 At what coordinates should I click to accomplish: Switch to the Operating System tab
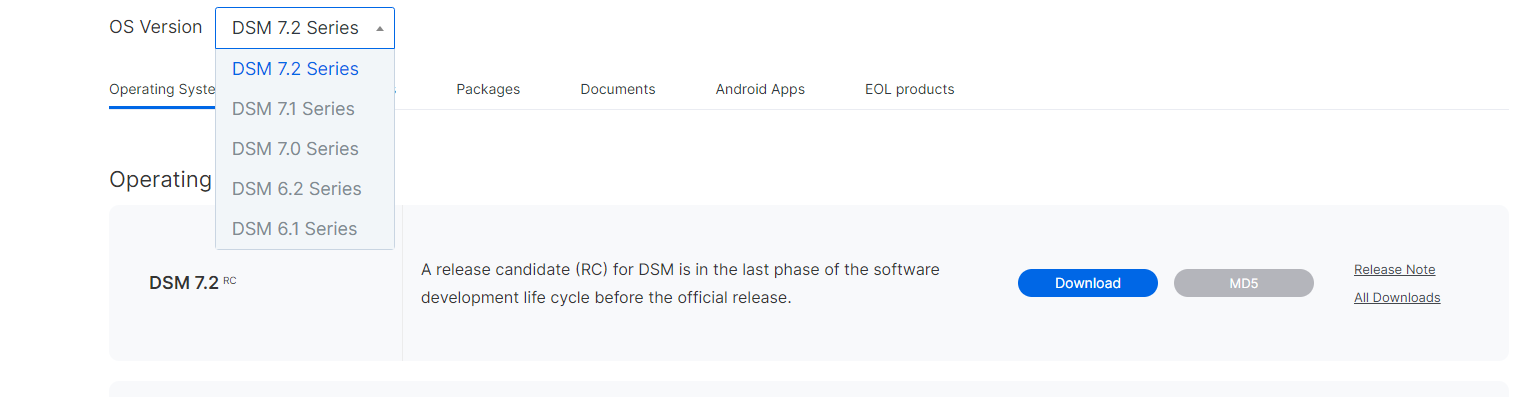point(162,89)
